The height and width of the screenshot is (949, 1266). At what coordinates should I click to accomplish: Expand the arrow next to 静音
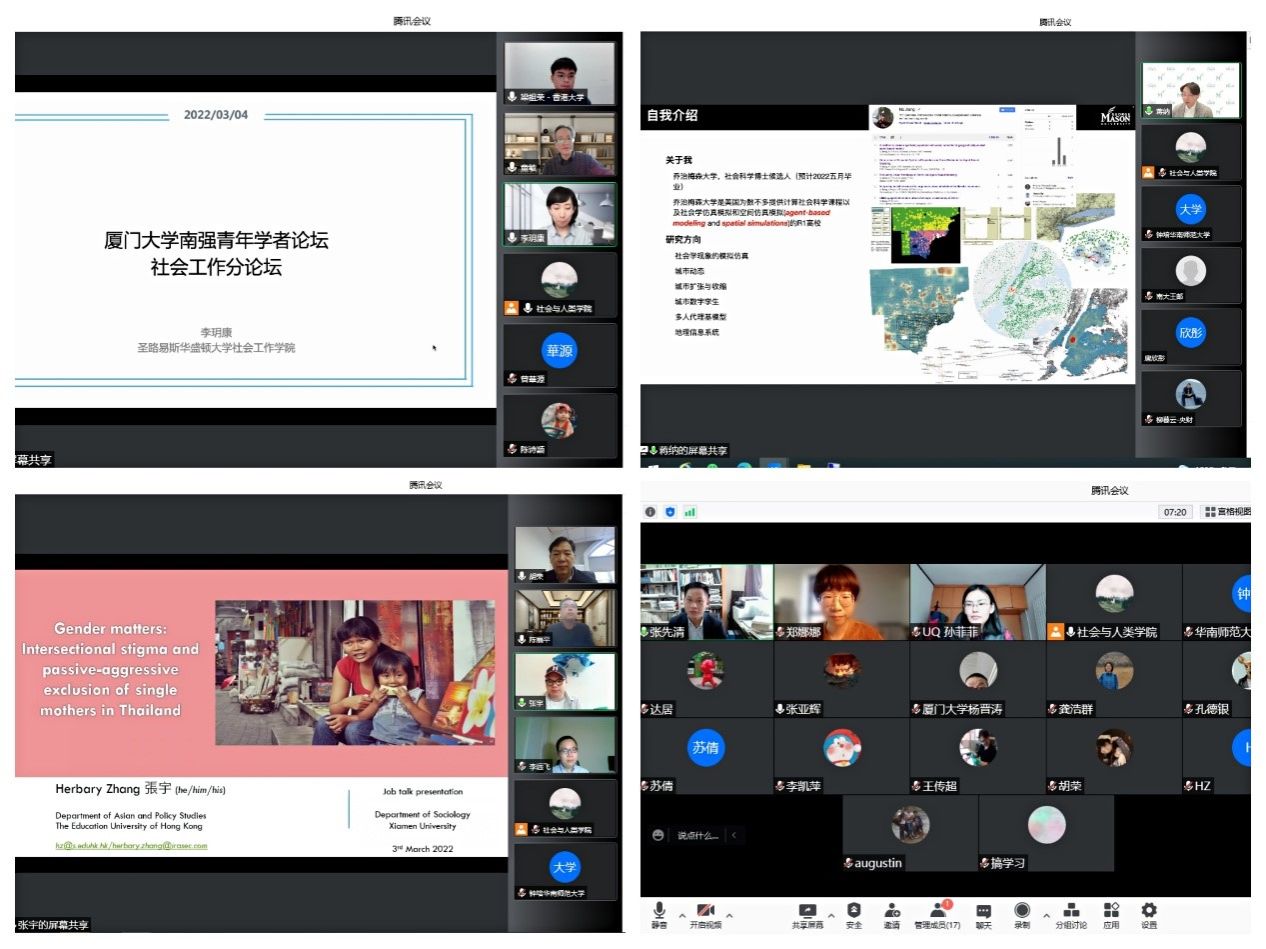click(682, 915)
